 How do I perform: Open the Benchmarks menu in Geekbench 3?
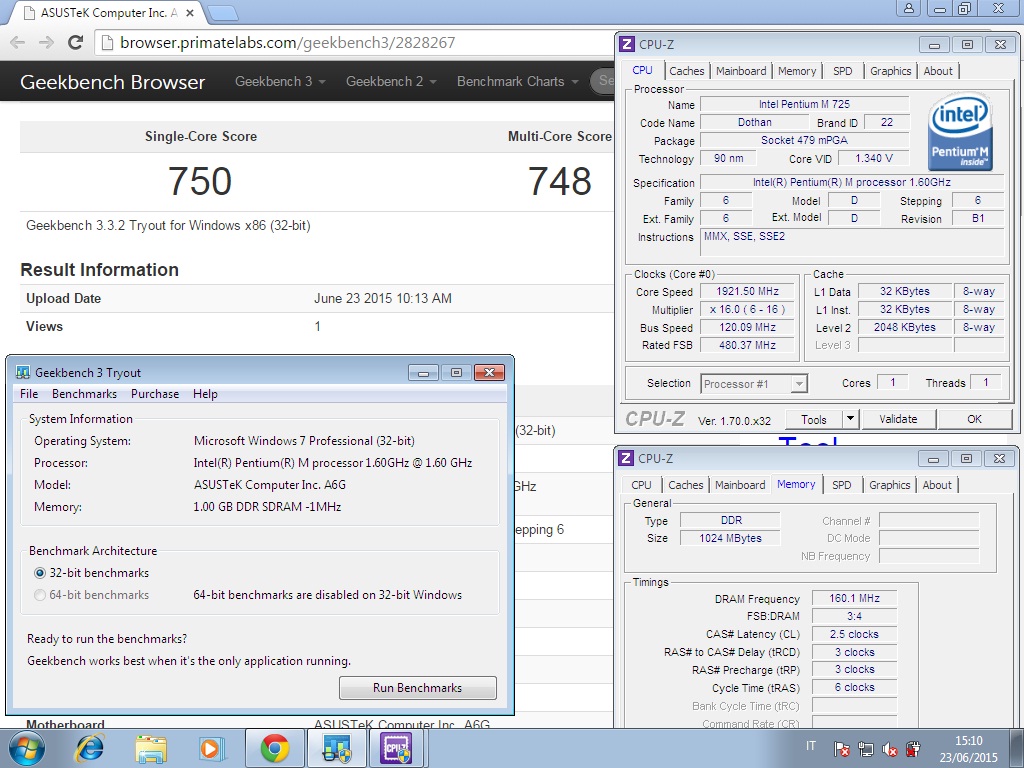tap(84, 394)
